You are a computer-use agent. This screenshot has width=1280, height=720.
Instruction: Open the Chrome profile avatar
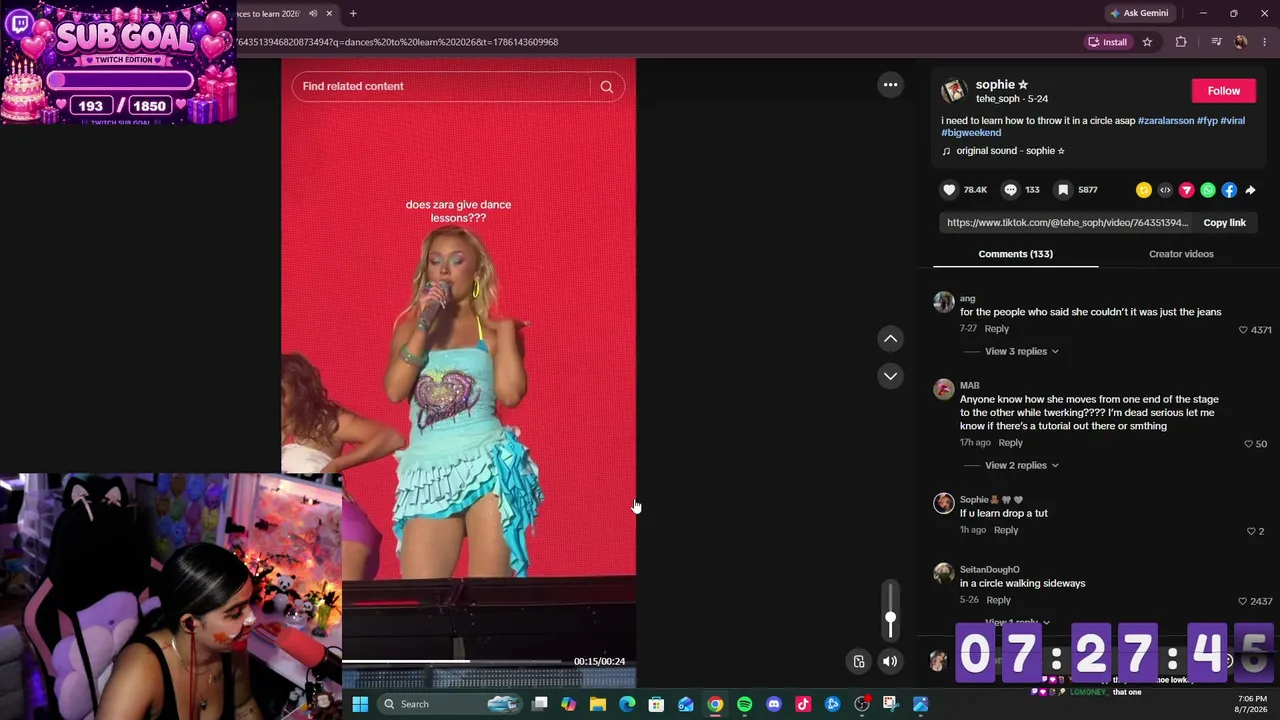tap(1241, 42)
